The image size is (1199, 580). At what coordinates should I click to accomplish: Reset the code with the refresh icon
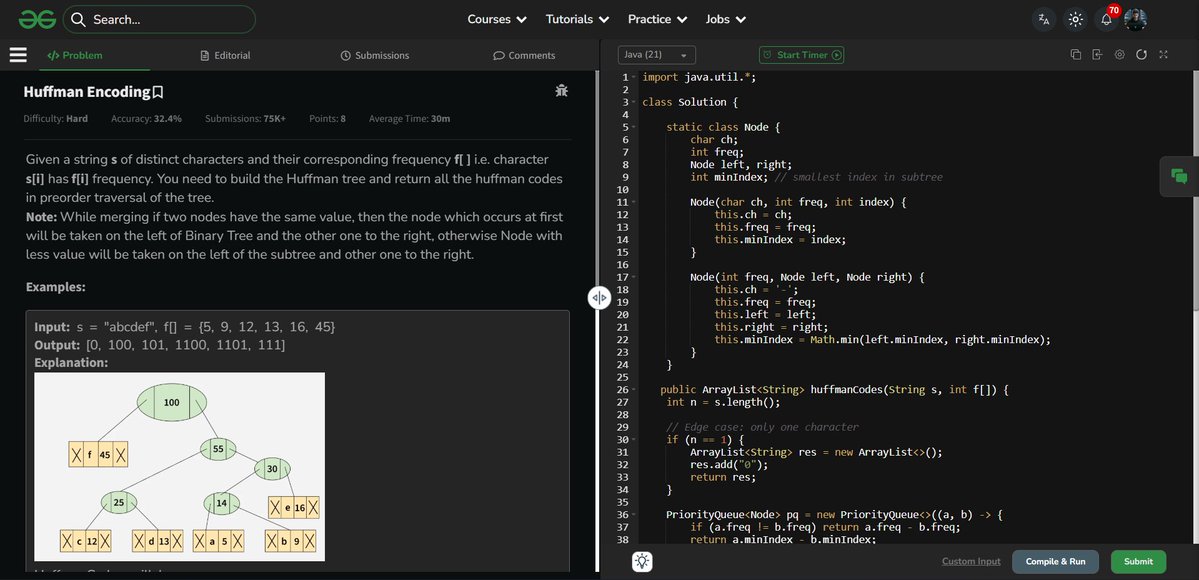(1142, 55)
